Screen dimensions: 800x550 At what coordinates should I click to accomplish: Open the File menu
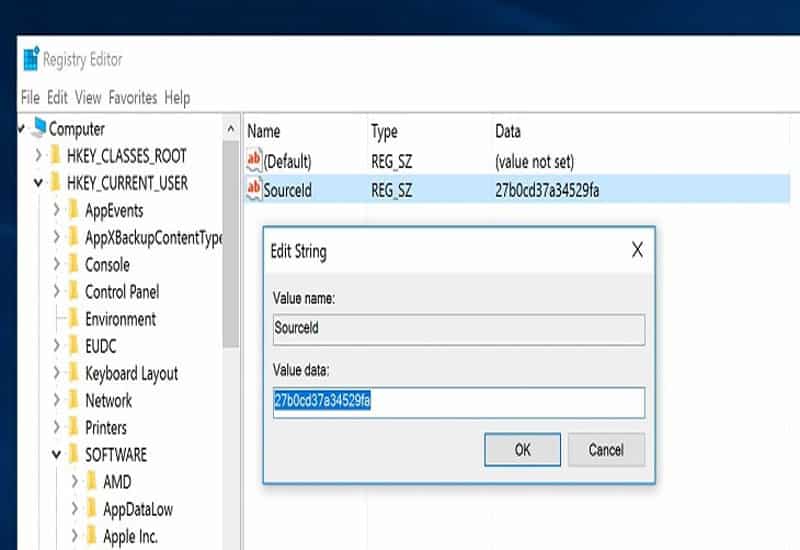pos(30,97)
